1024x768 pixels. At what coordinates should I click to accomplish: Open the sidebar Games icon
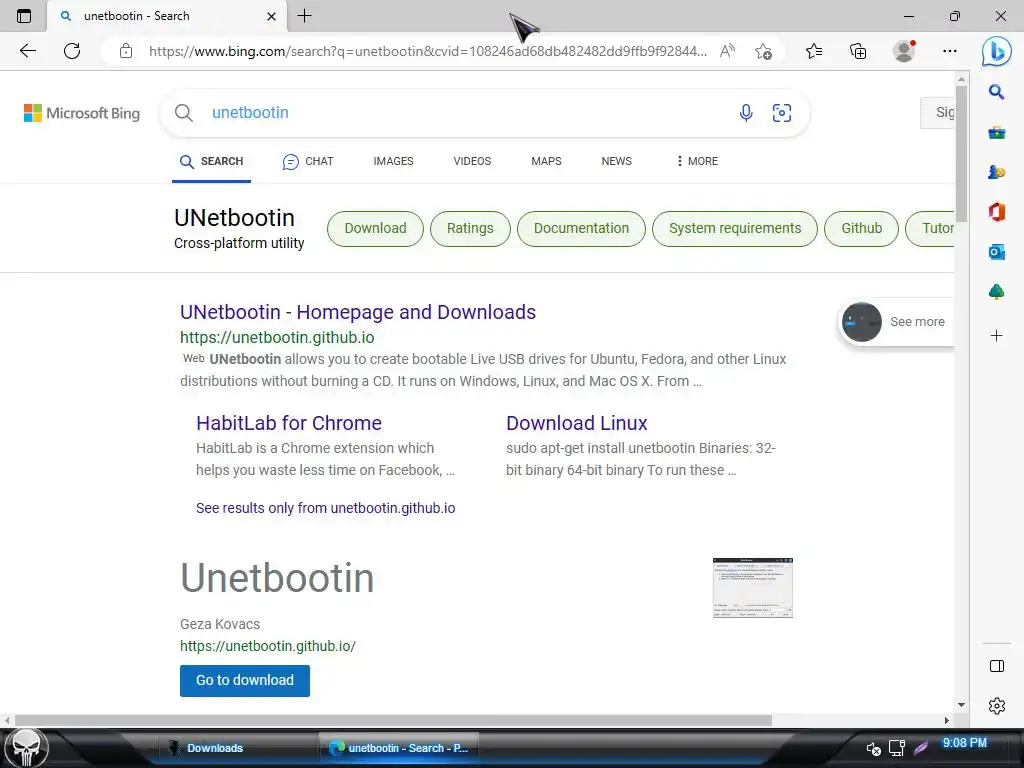click(x=997, y=172)
